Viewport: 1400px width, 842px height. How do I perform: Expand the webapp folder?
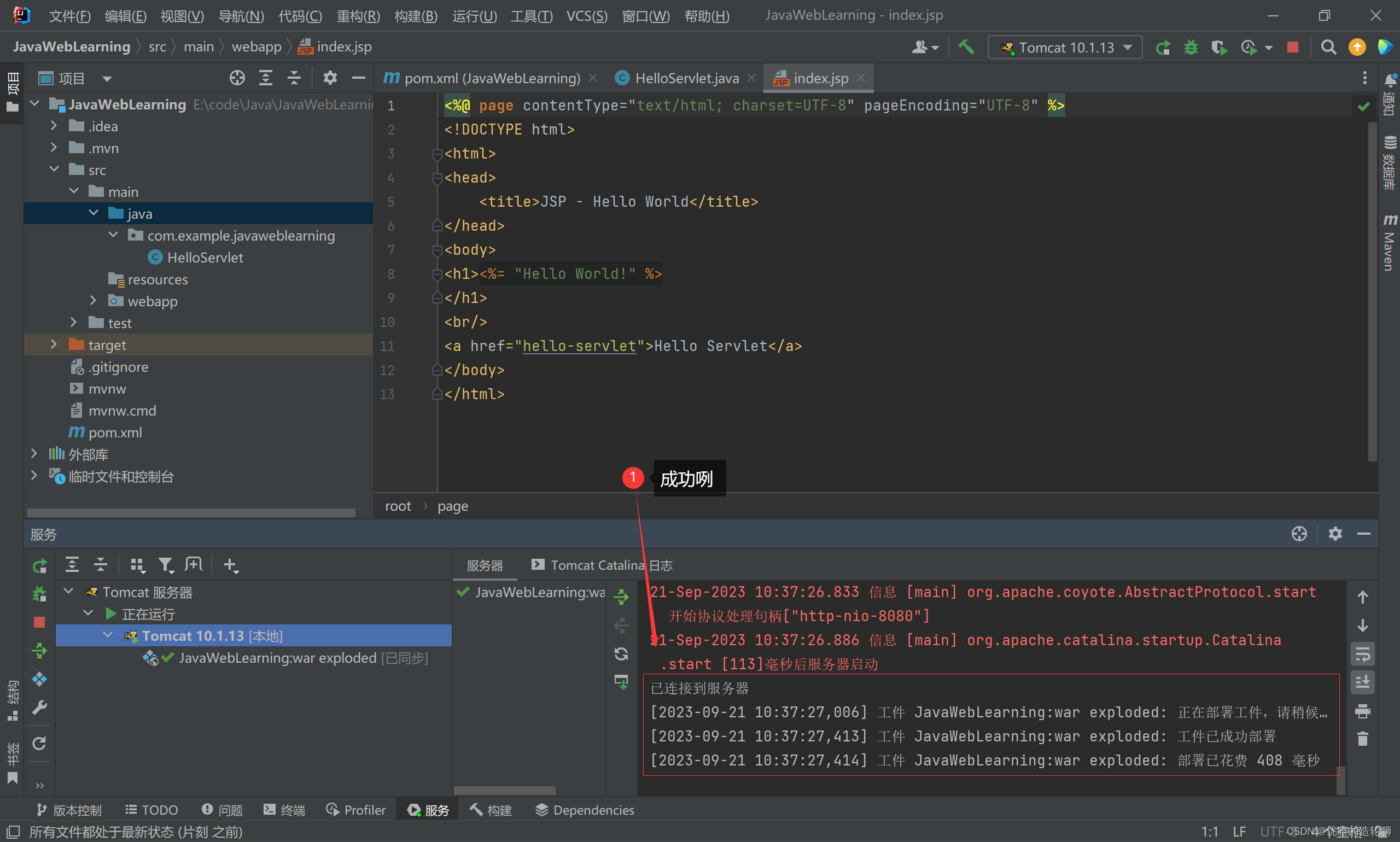tap(93, 301)
